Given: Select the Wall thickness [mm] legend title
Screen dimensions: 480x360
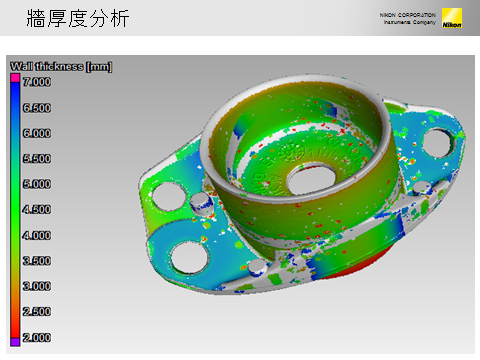Looking at the screenshot, I should point(61,67).
